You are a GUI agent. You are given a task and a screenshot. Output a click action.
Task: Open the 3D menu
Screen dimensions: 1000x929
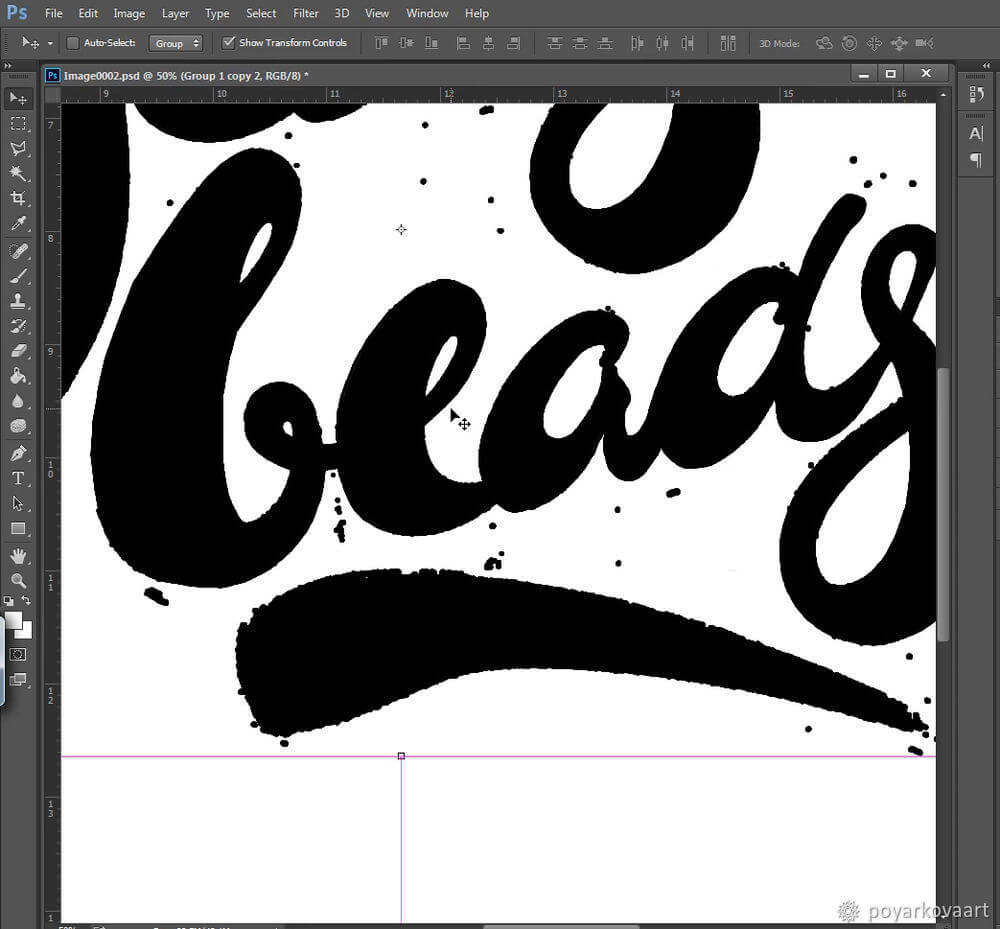(x=342, y=13)
